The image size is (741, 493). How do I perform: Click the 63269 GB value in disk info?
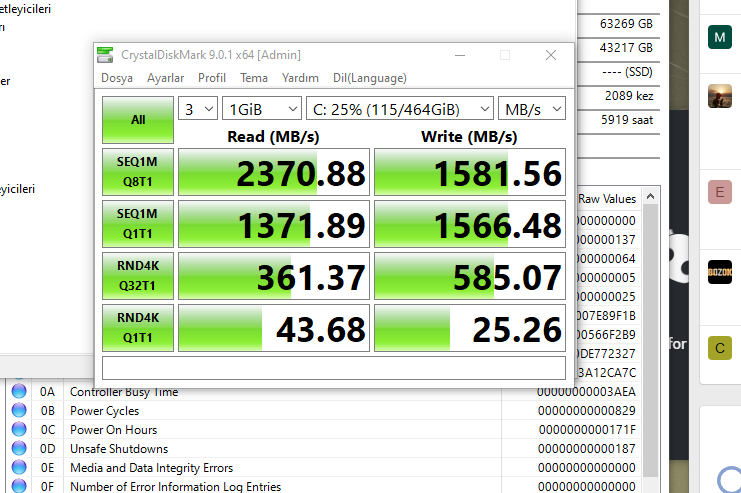tap(626, 24)
